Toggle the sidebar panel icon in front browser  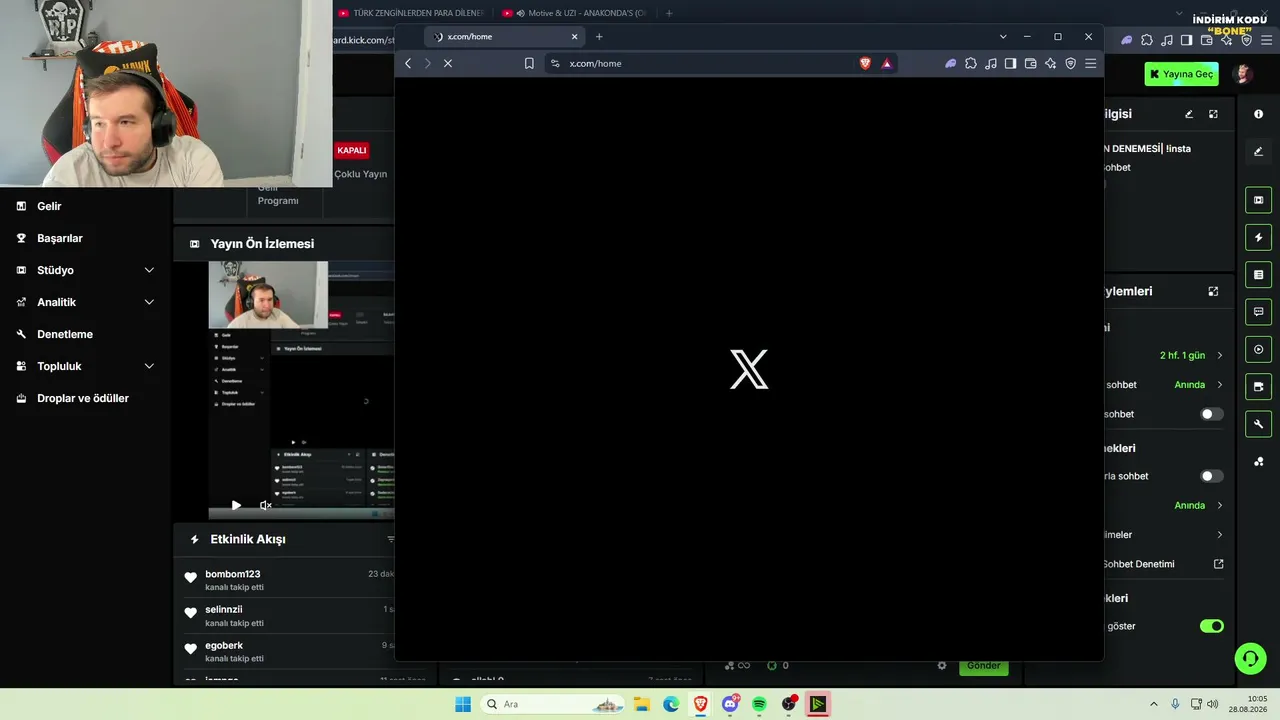pyautogui.click(x=1010, y=63)
